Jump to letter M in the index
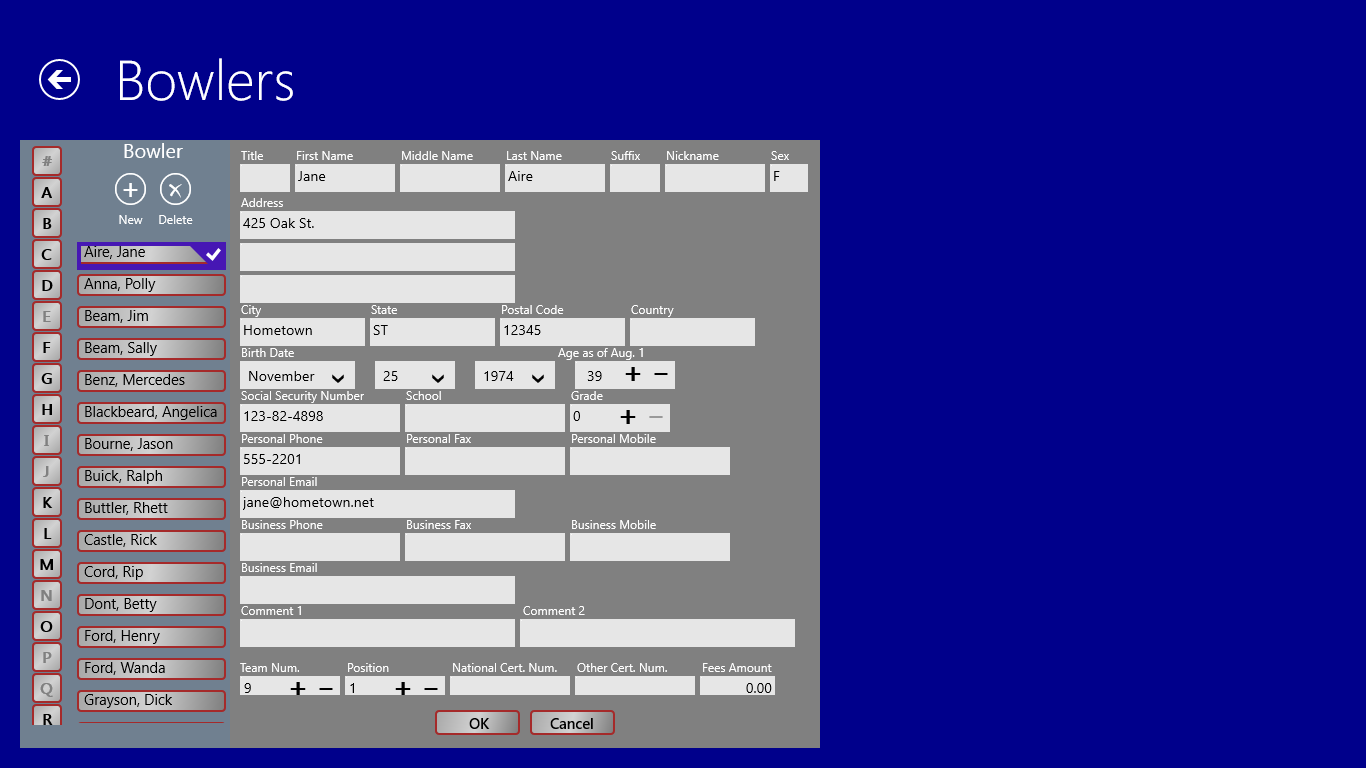 point(47,565)
